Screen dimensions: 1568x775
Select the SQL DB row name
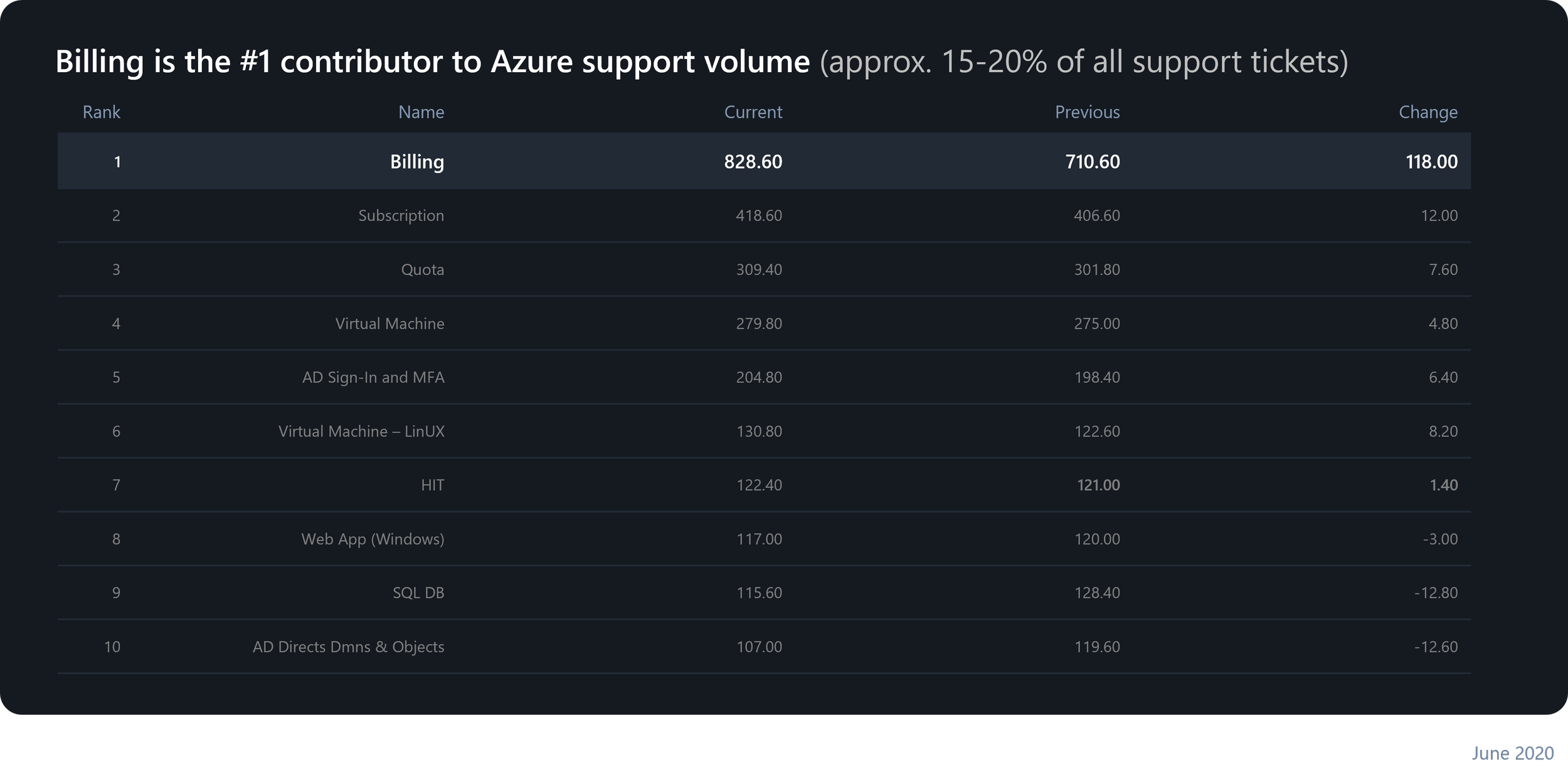click(418, 593)
